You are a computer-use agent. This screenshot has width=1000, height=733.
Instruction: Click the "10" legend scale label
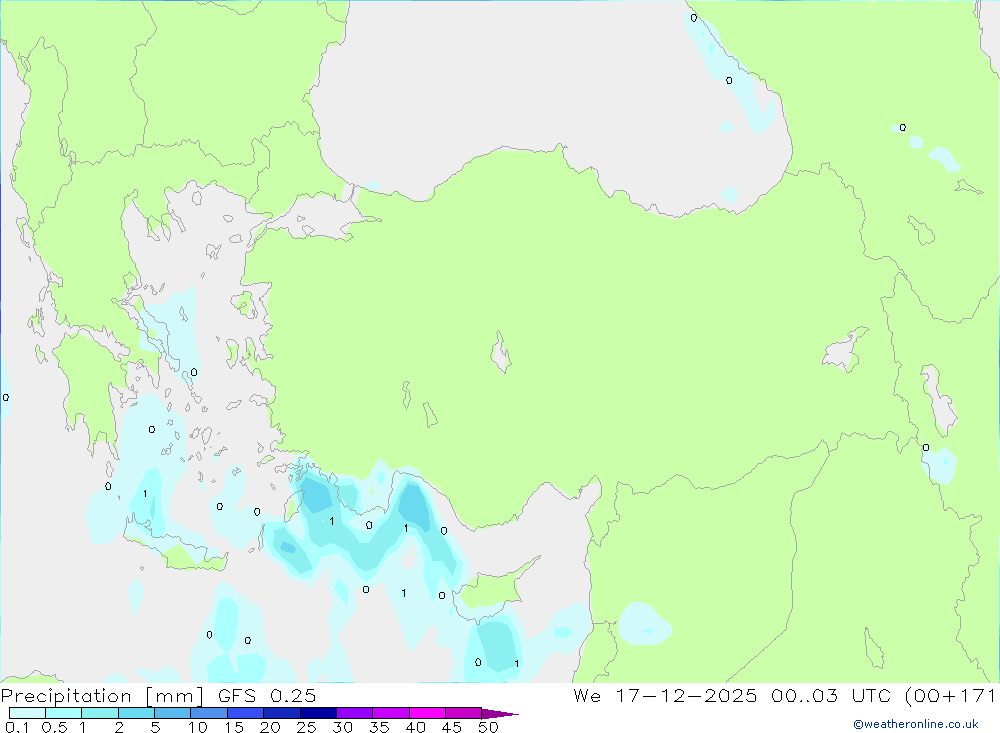198,727
